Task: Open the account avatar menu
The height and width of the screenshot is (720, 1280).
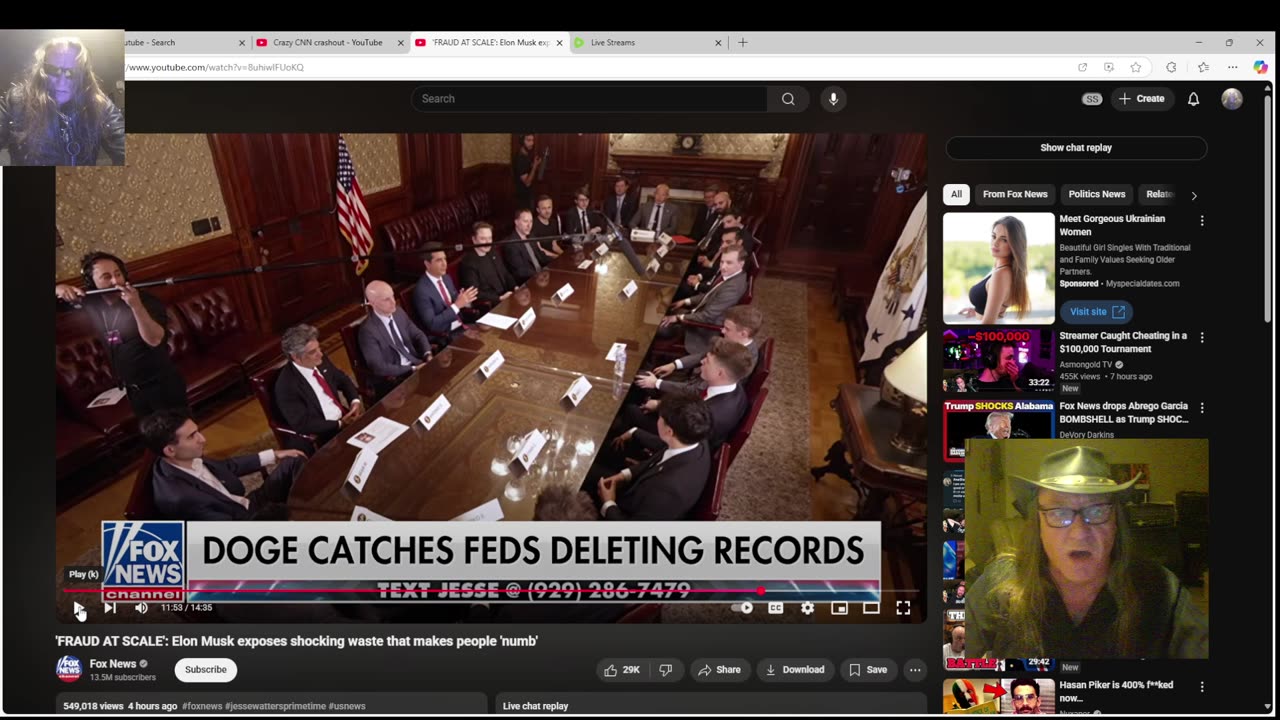Action: (1232, 99)
